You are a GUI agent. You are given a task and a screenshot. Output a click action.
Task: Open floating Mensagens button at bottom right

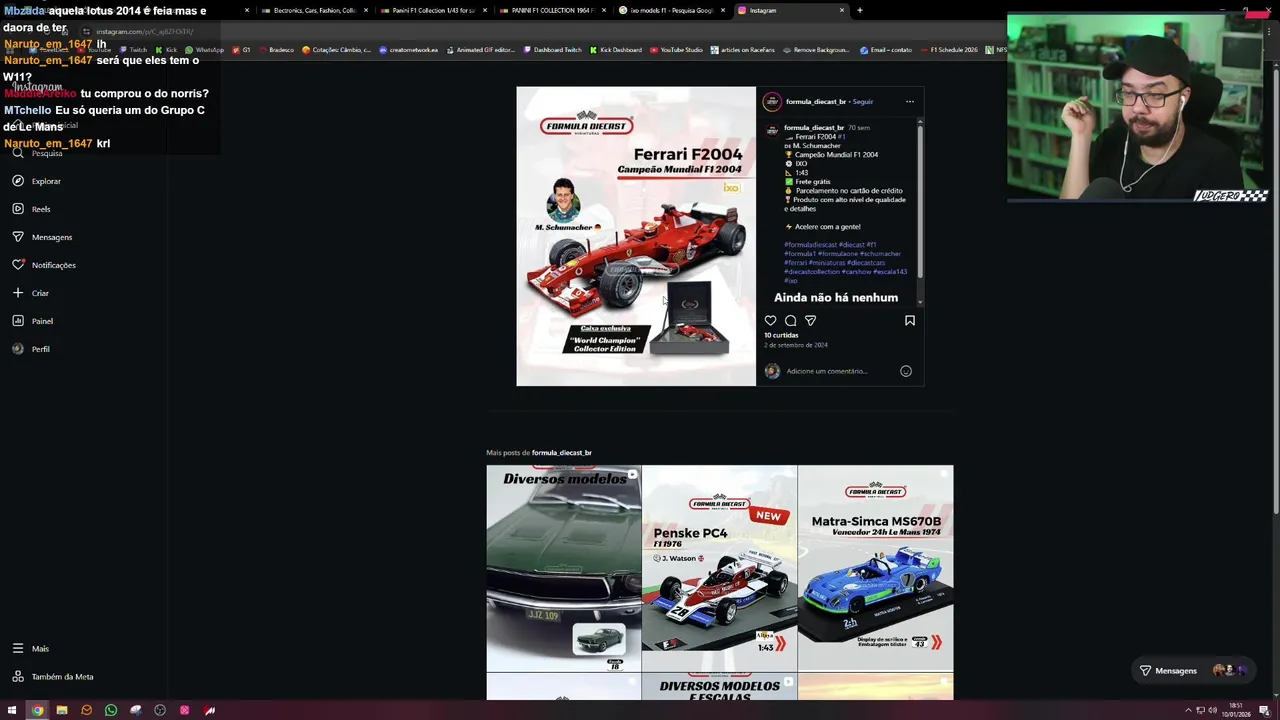point(1195,671)
